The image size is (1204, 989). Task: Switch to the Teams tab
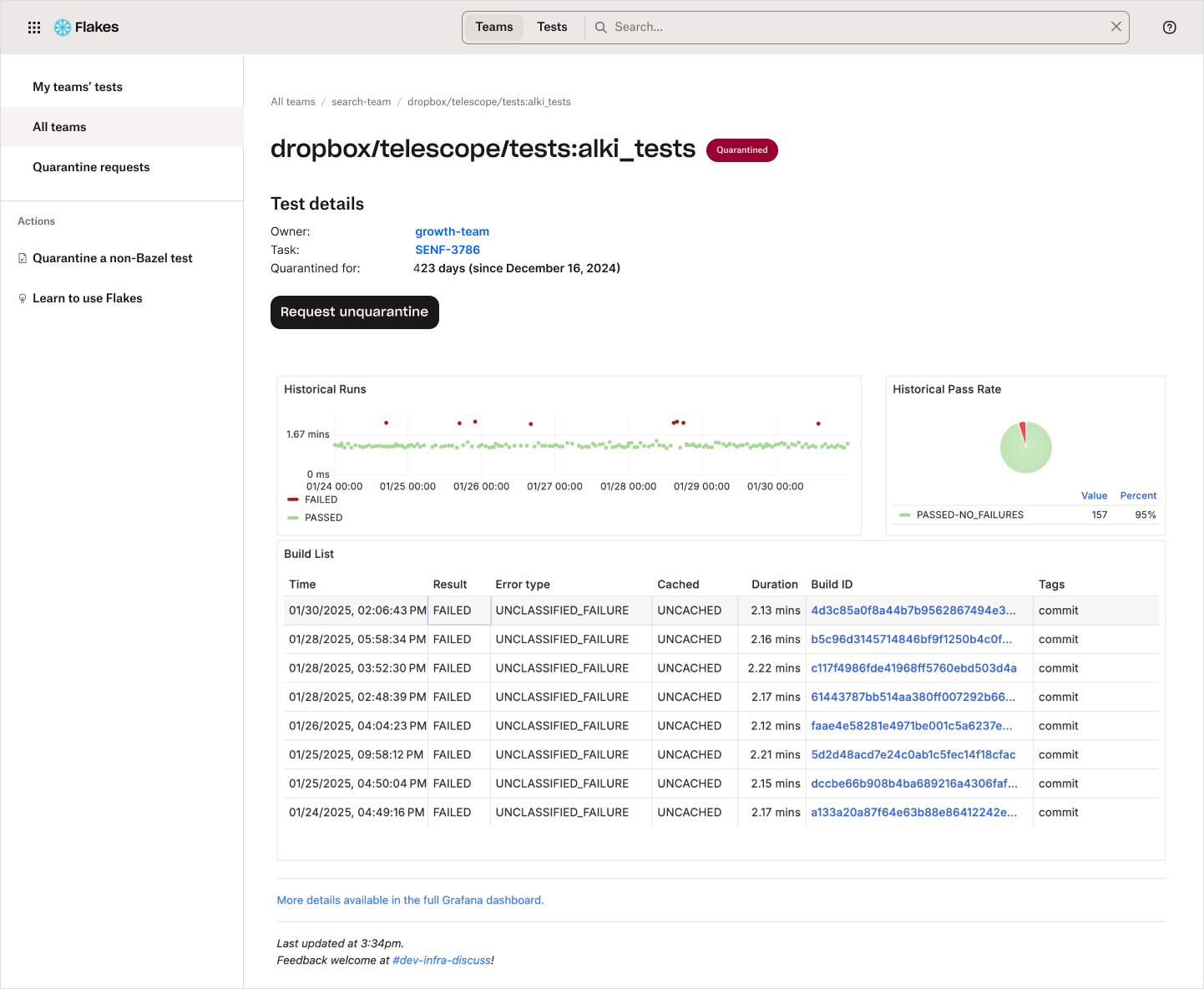(494, 27)
